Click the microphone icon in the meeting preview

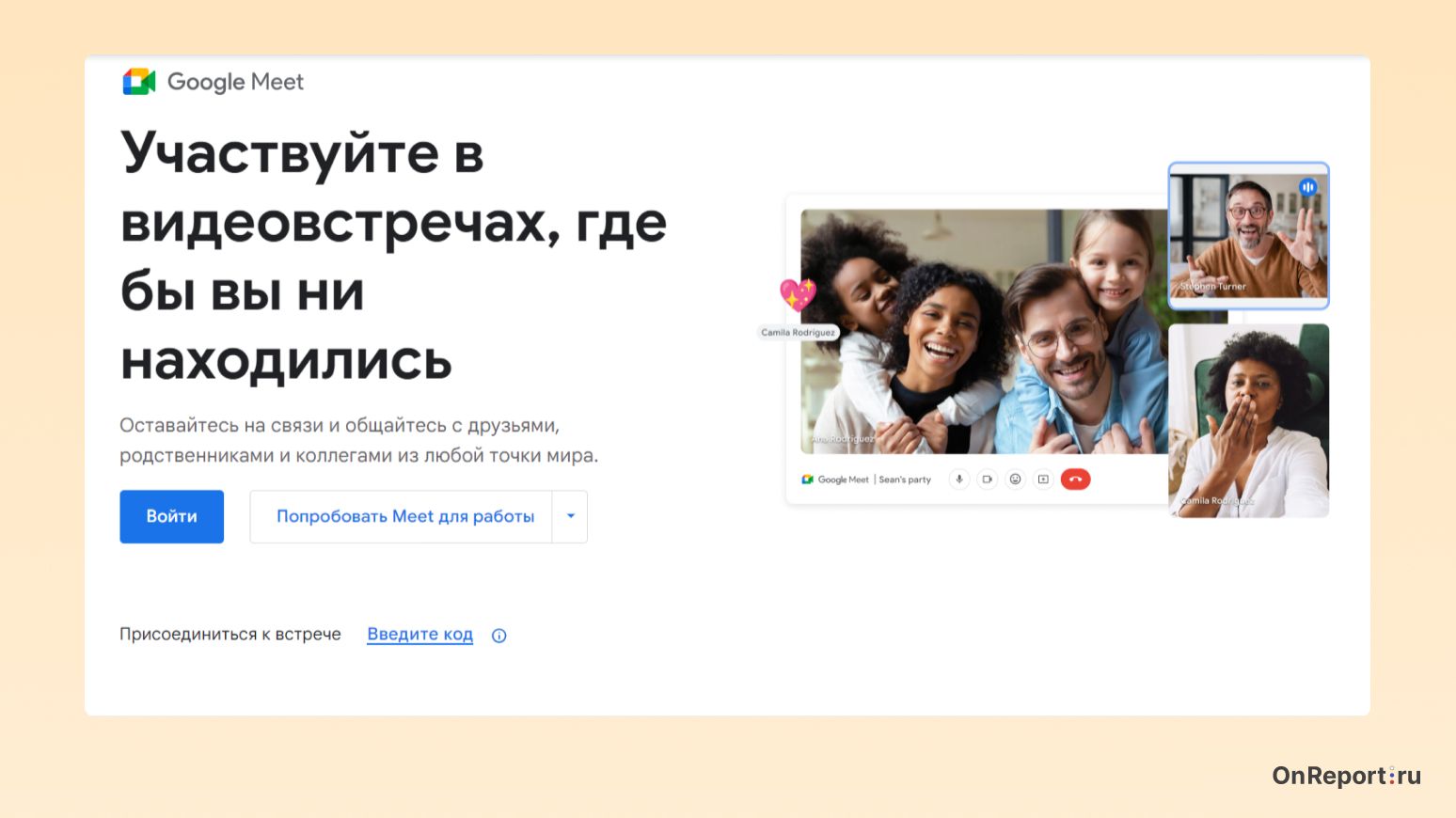point(958,480)
